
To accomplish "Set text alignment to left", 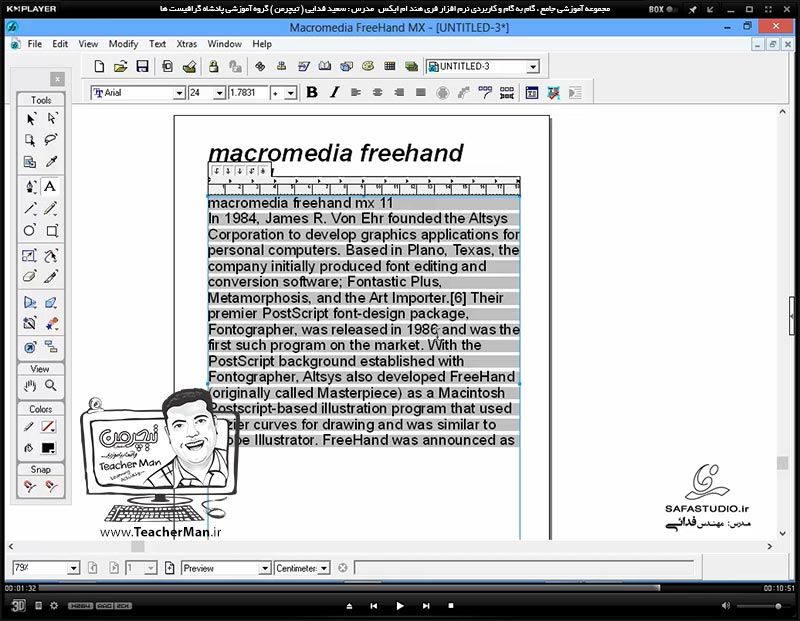I will coord(356,92).
